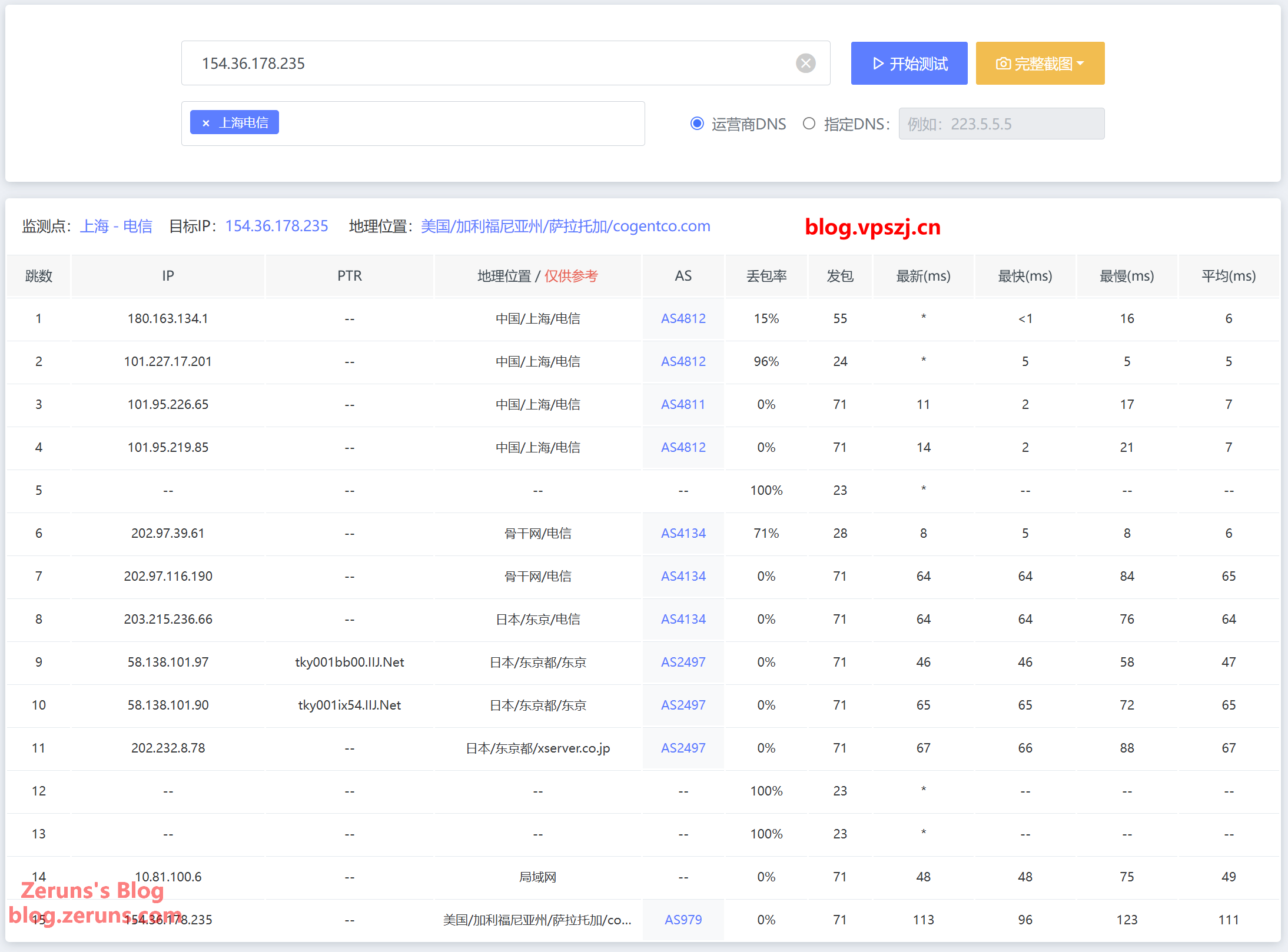
Task: Open the monitoring node selector box
Action: [x=459, y=124]
